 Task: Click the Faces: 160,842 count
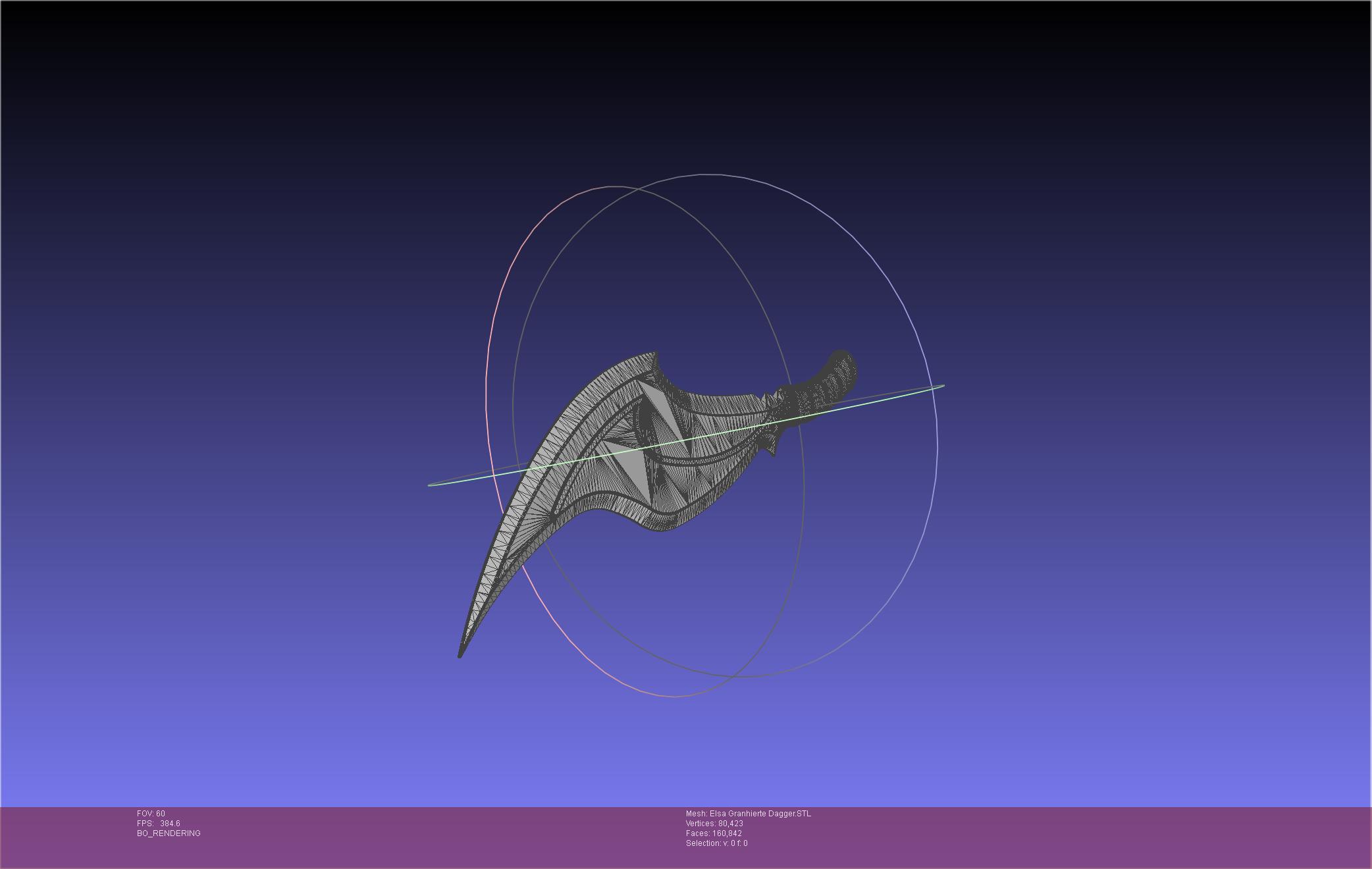[x=714, y=833]
